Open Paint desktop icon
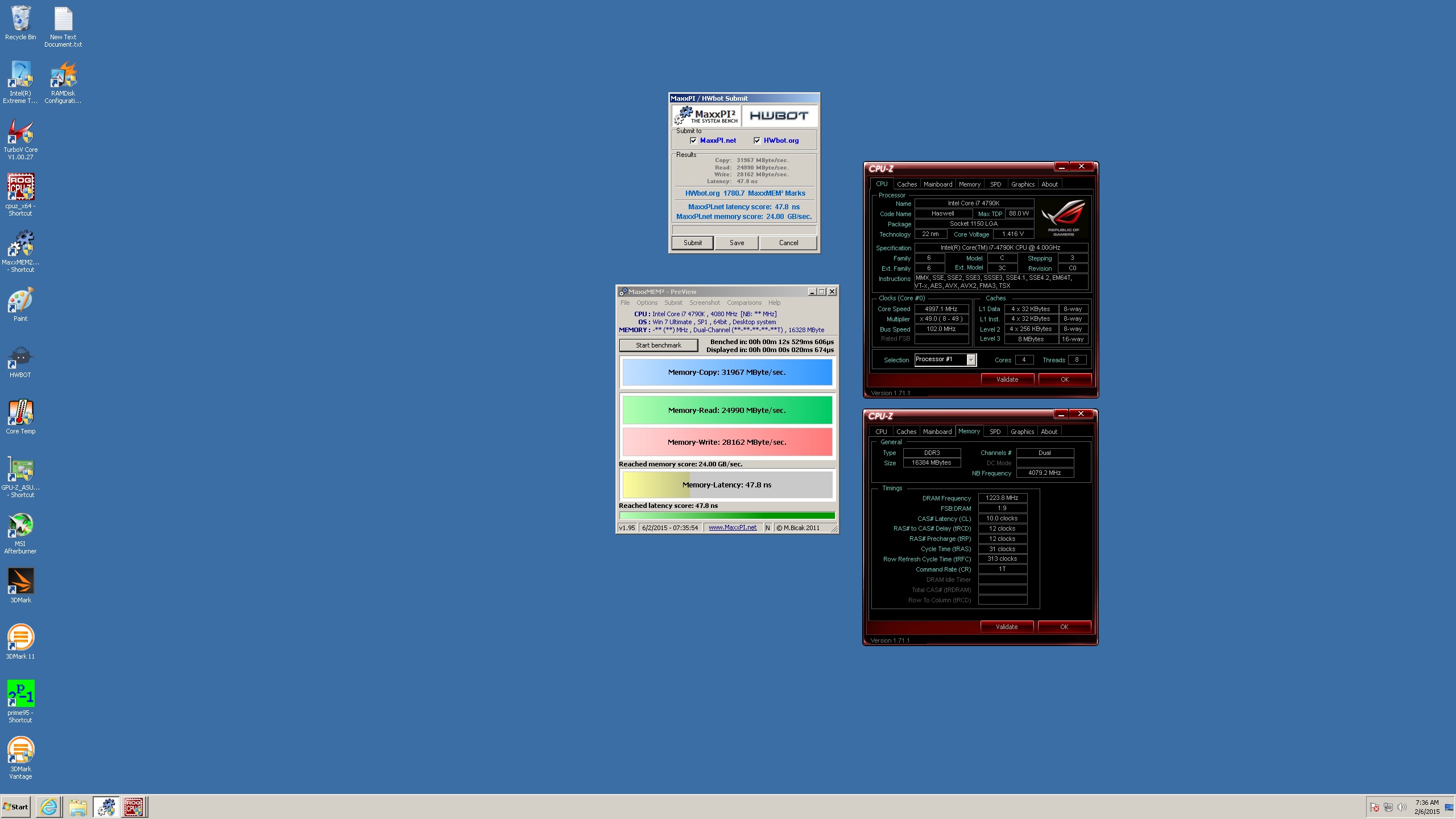Screen dimensions: 1456x819 click(x=20, y=304)
